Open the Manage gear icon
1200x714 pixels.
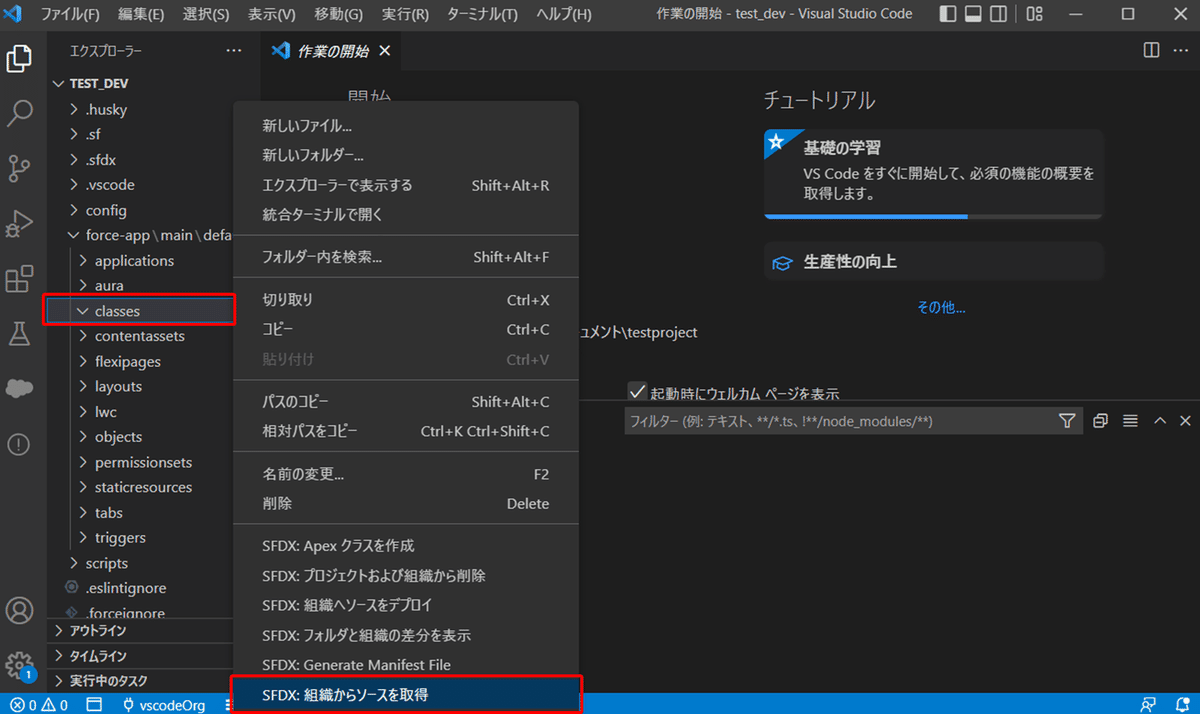19,665
